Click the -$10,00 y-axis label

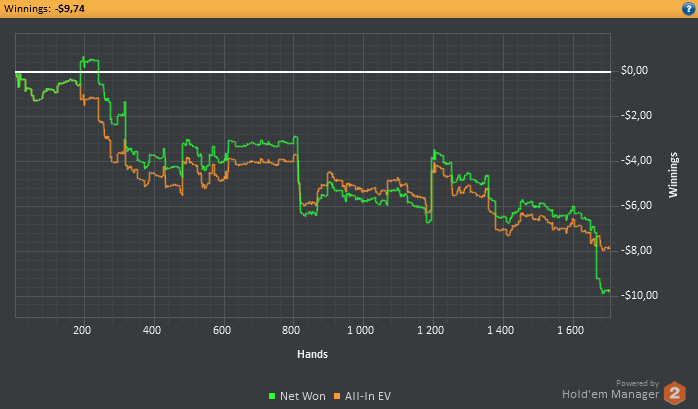[639, 295]
